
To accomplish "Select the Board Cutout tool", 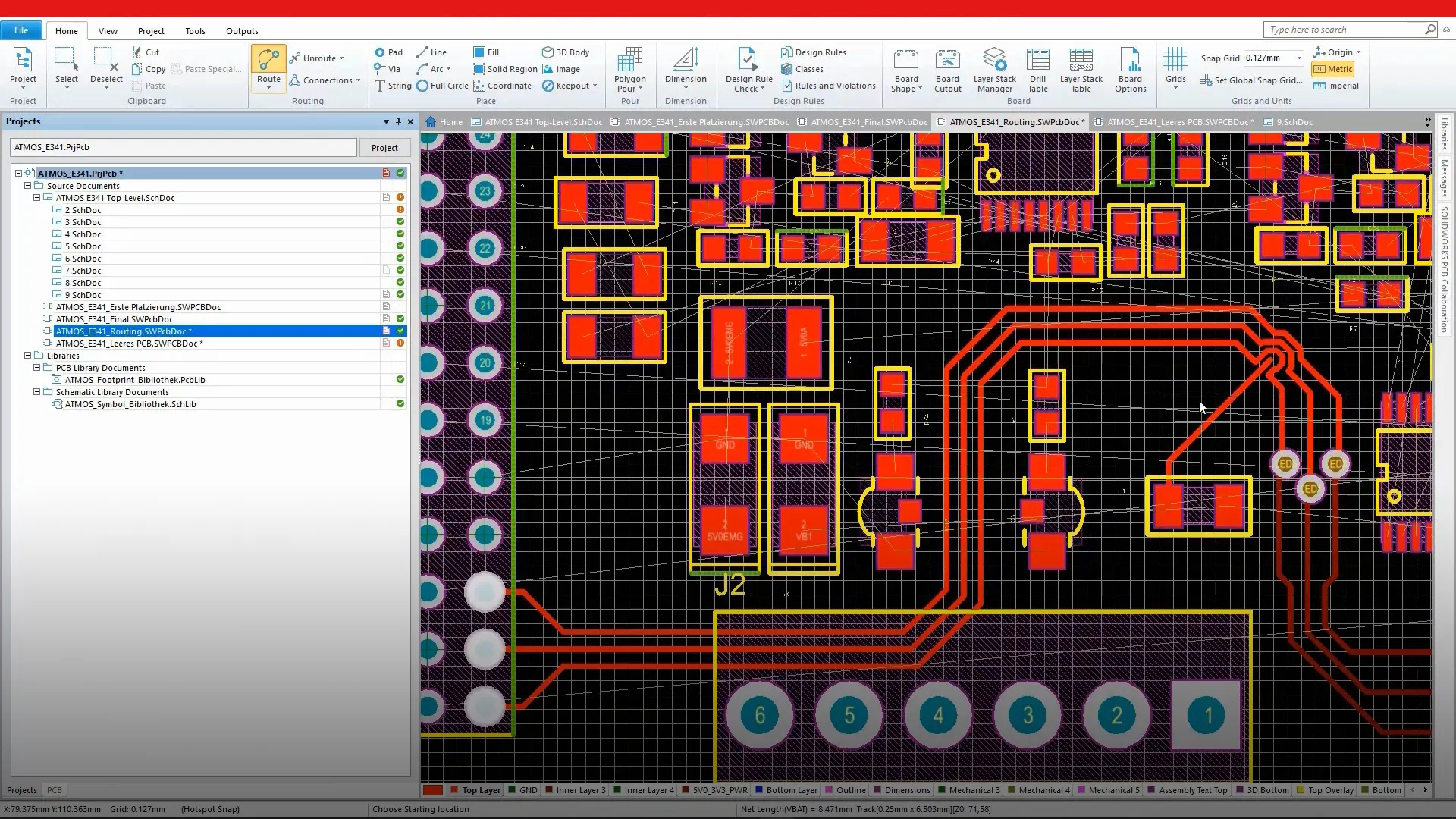I will (947, 61).
